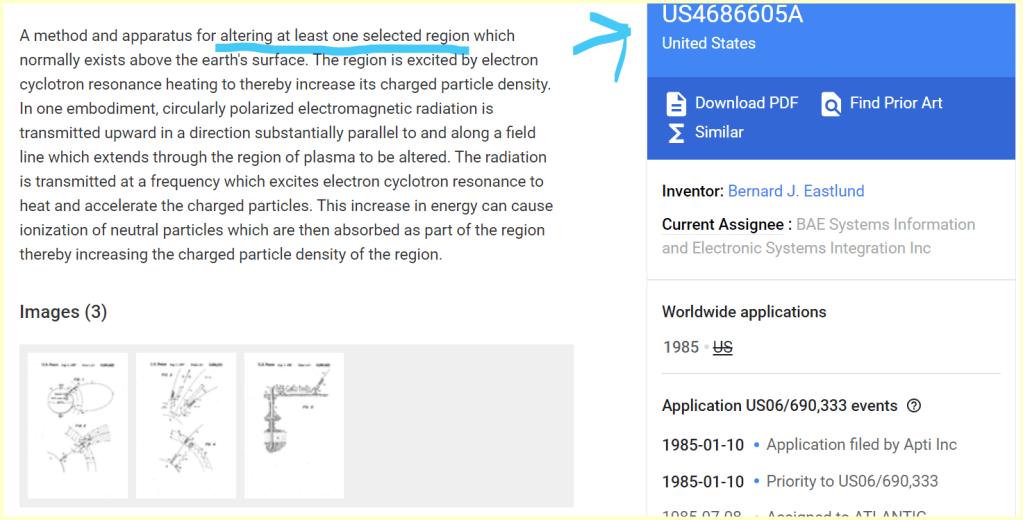Click the underlined phrase in the abstract
The width and height of the screenshot is (1023, 520).
345,36
